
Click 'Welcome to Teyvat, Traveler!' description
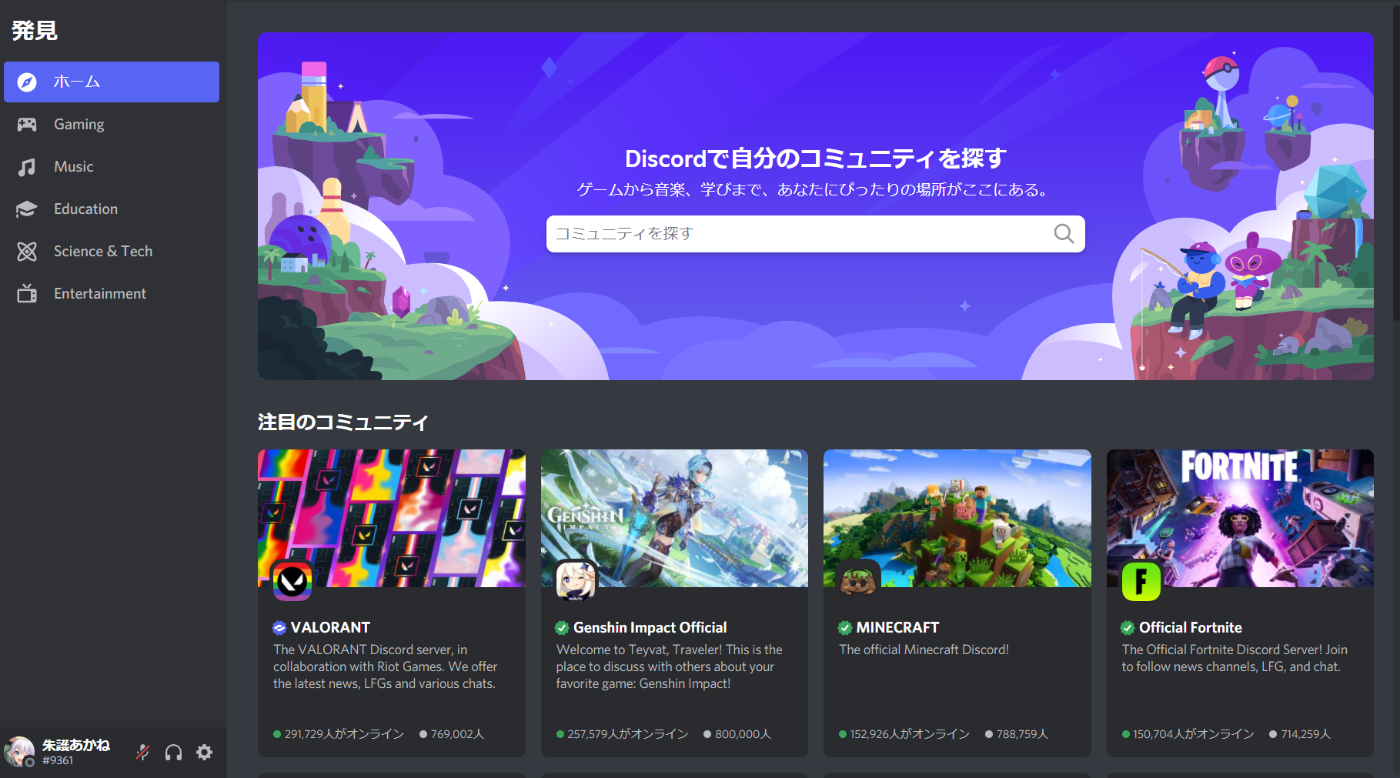[670, 667]
